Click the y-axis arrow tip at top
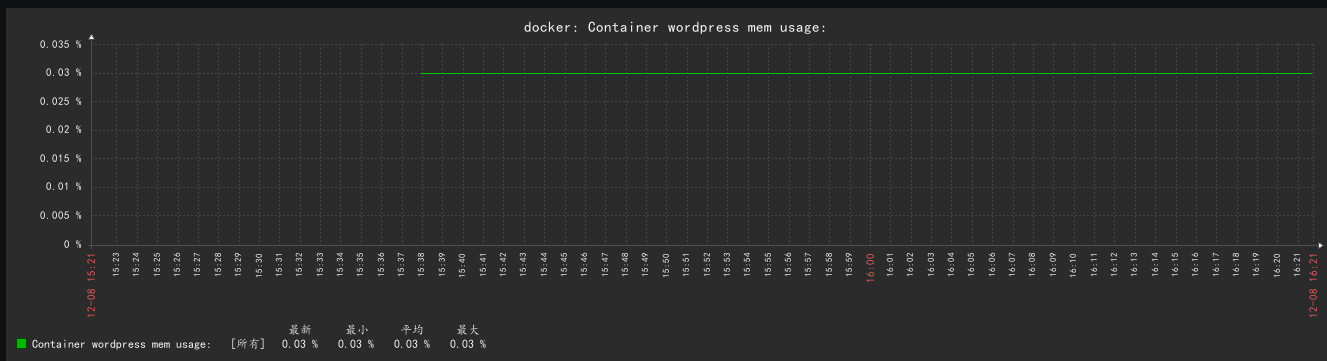This screenshot has width=1327, height=361. (x=91, y=37)
